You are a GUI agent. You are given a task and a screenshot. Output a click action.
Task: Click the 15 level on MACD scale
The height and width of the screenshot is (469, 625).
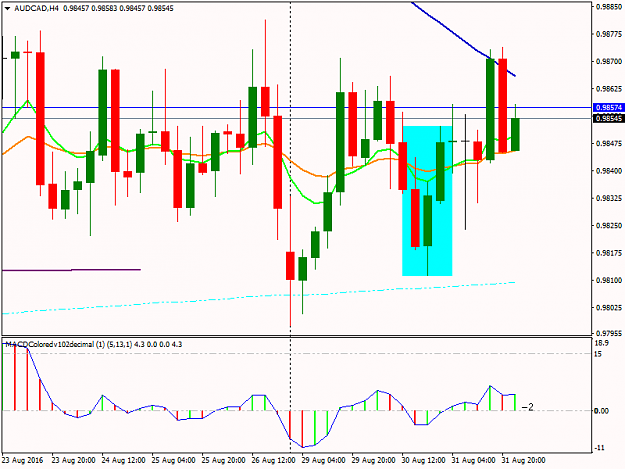[598, 354]
